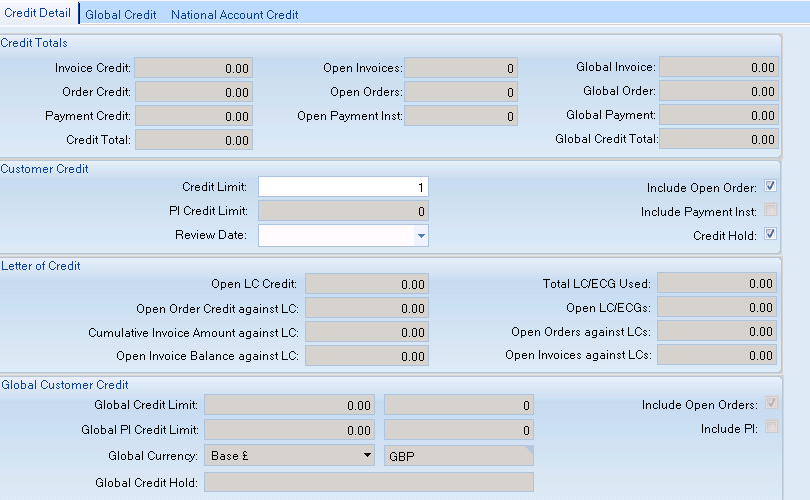The image size is (810, 500).
Task: Click the Global Credit Hold field
Action: 369,482
